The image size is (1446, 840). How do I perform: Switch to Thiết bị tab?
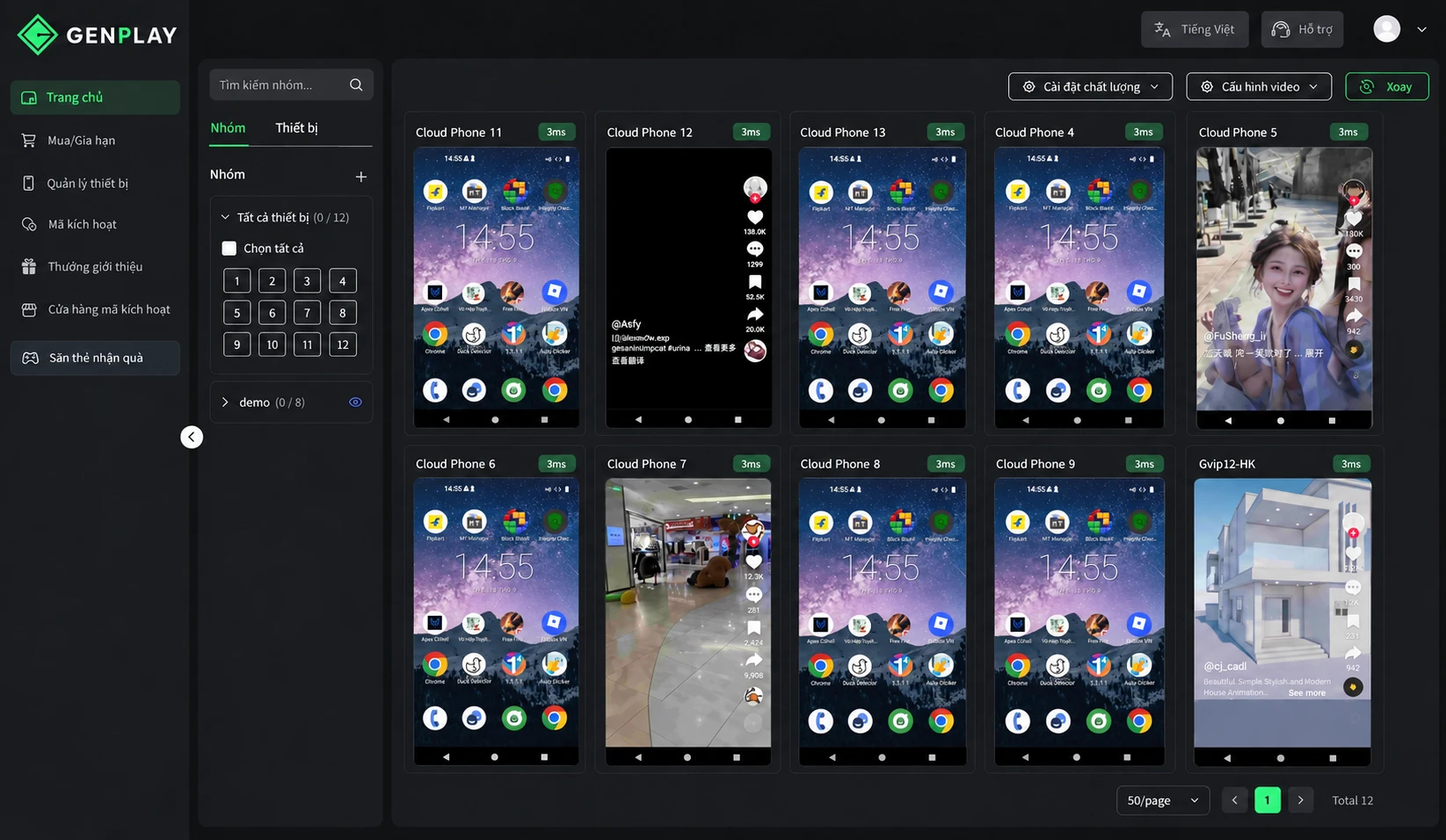296,128
